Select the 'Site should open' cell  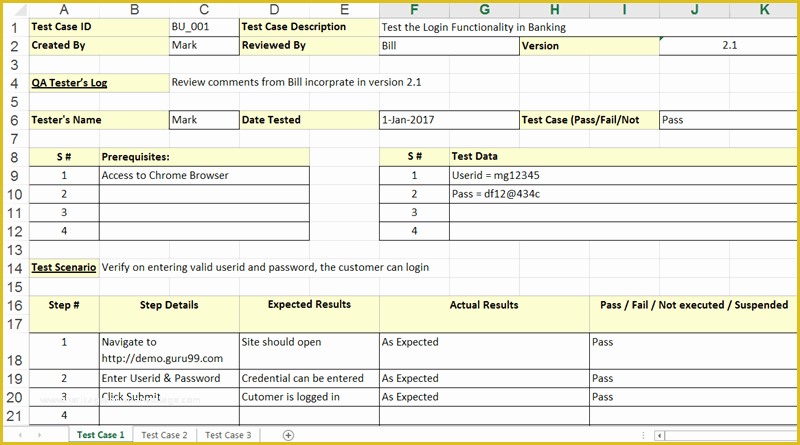pyautogui.click(x=309, y=351)
